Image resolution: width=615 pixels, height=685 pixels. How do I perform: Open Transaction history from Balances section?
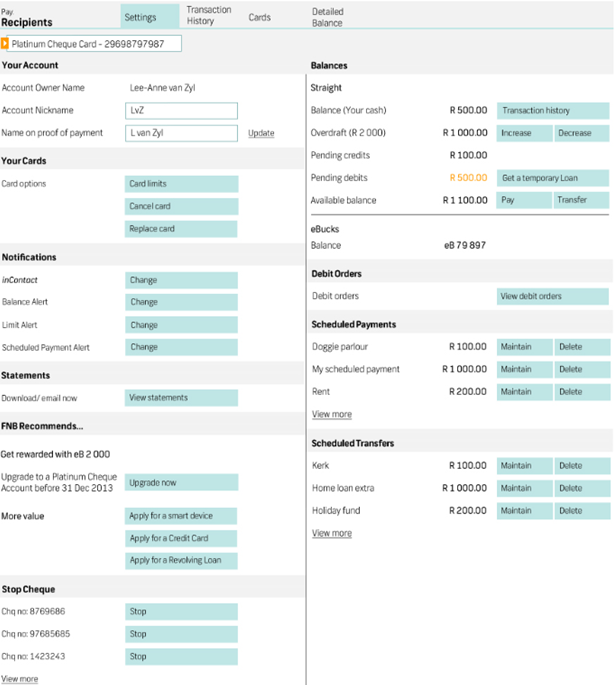[x=553, y=111]
